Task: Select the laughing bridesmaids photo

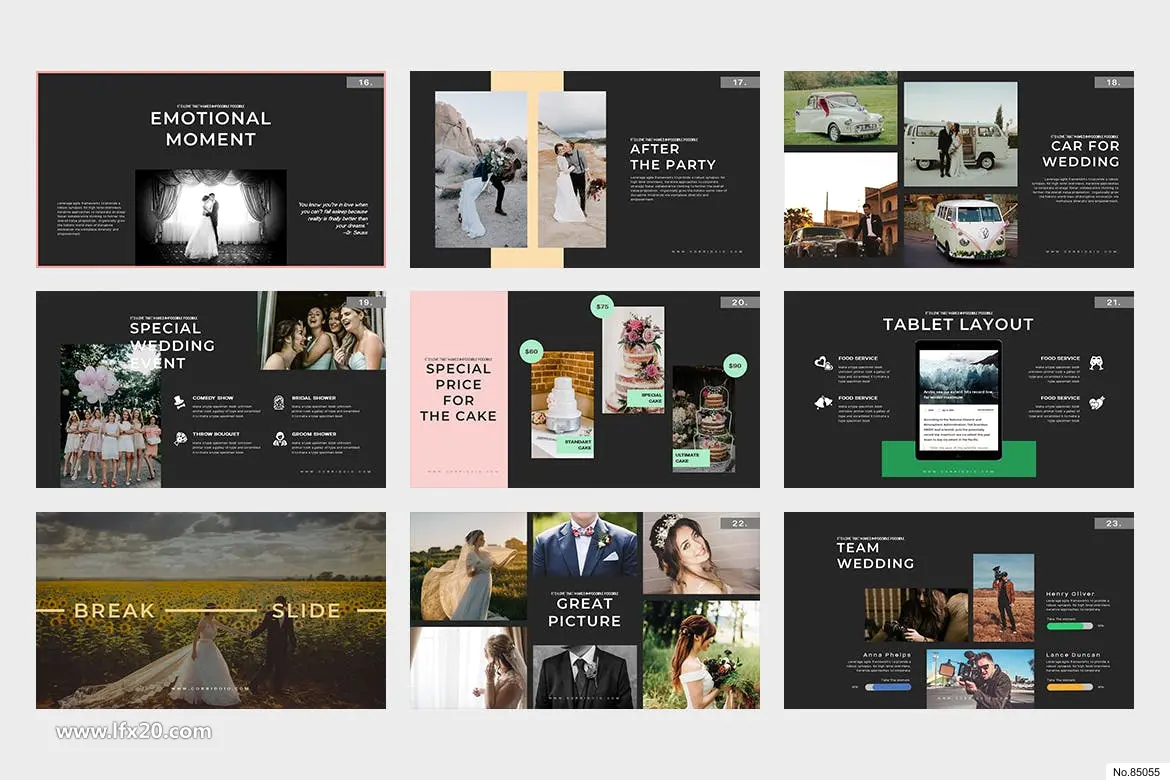Action: click(x=322, y=331)
